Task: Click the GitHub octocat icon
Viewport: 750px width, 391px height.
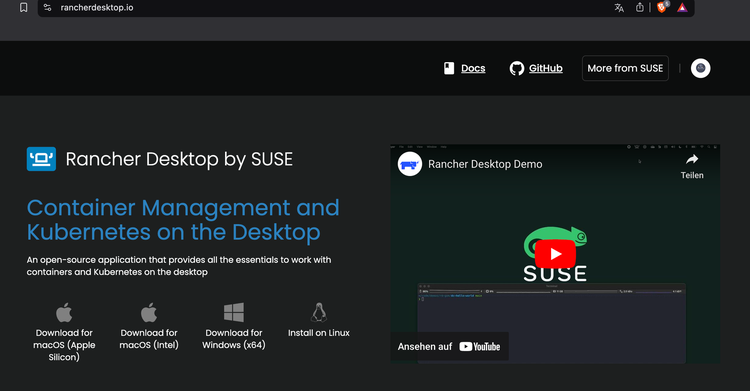Action: point(517,68)
